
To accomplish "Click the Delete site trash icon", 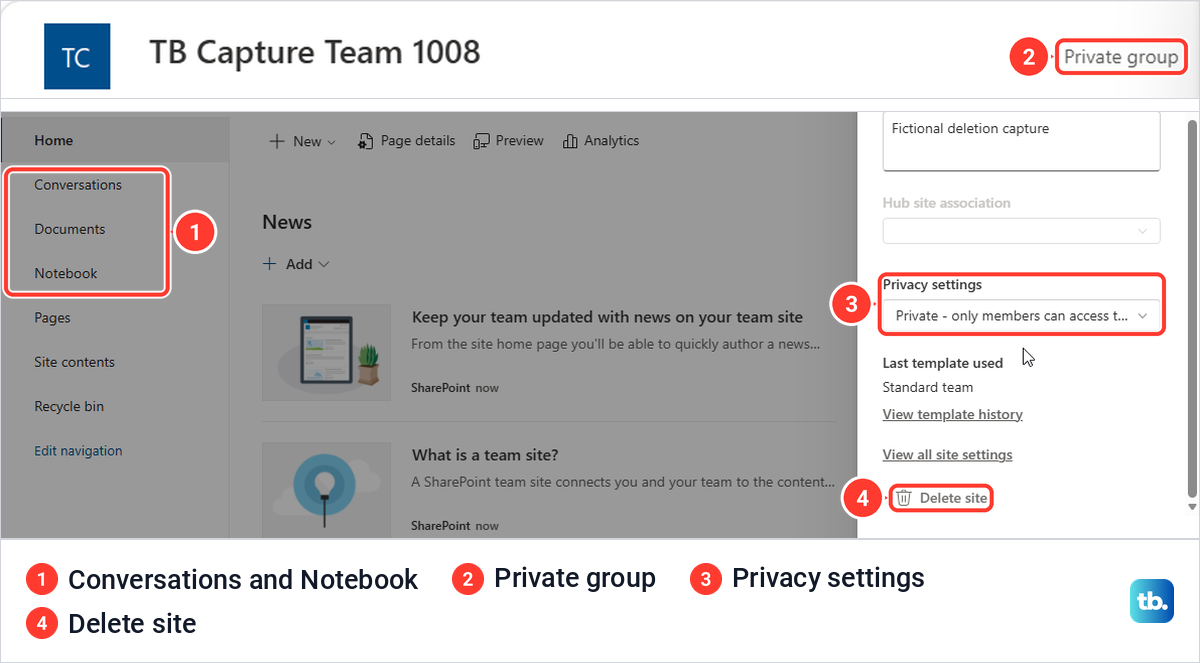I will coord(904,498).
